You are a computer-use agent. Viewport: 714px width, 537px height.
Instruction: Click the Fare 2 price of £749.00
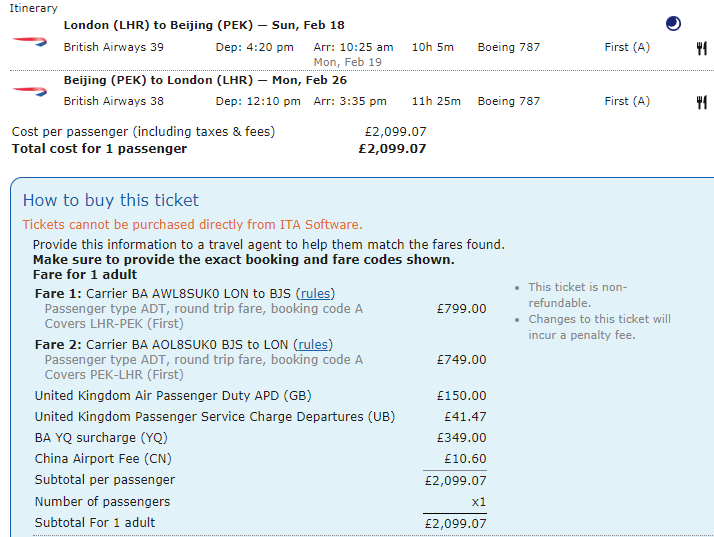461,360
